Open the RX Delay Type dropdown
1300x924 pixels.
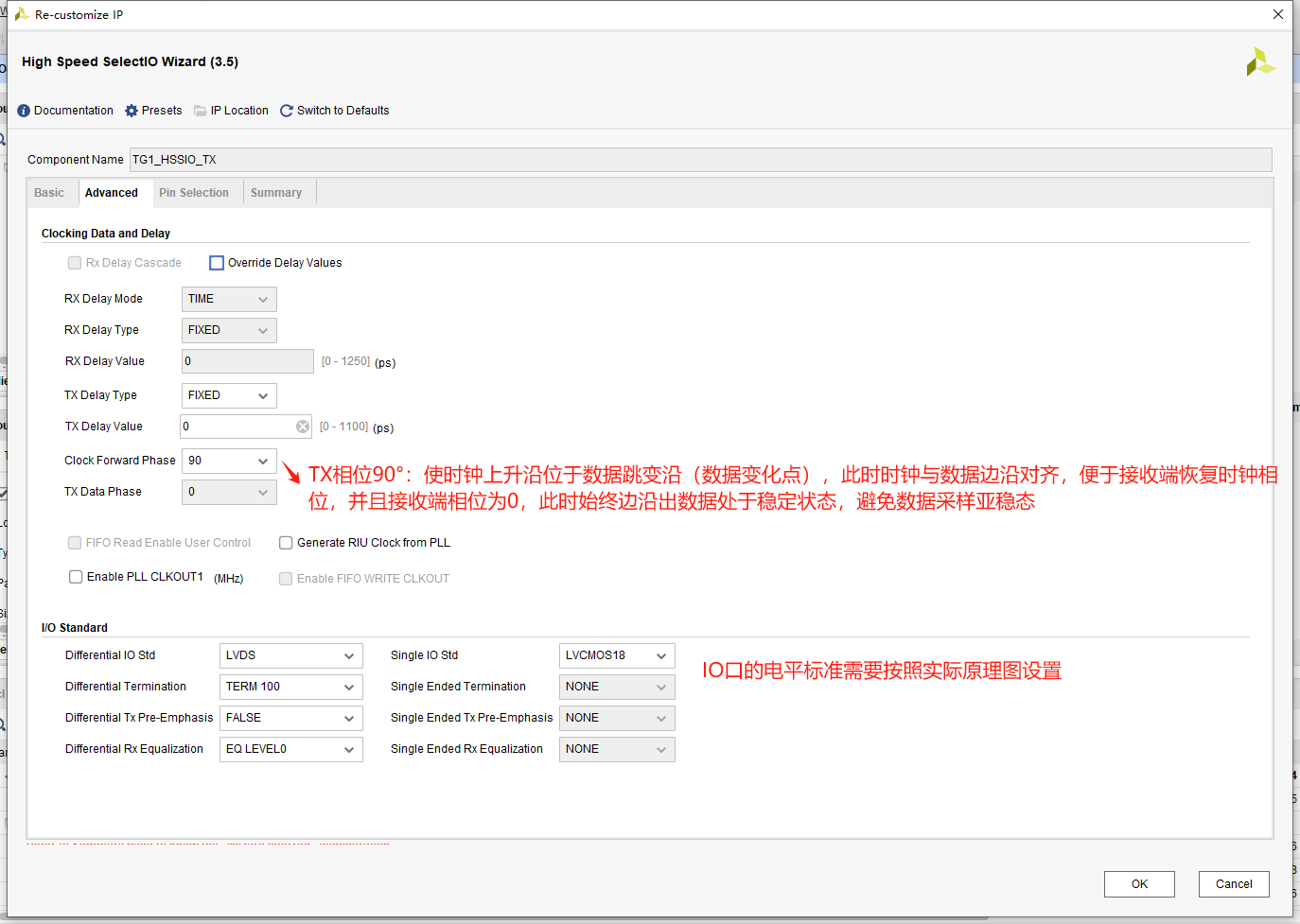[229, 330]
